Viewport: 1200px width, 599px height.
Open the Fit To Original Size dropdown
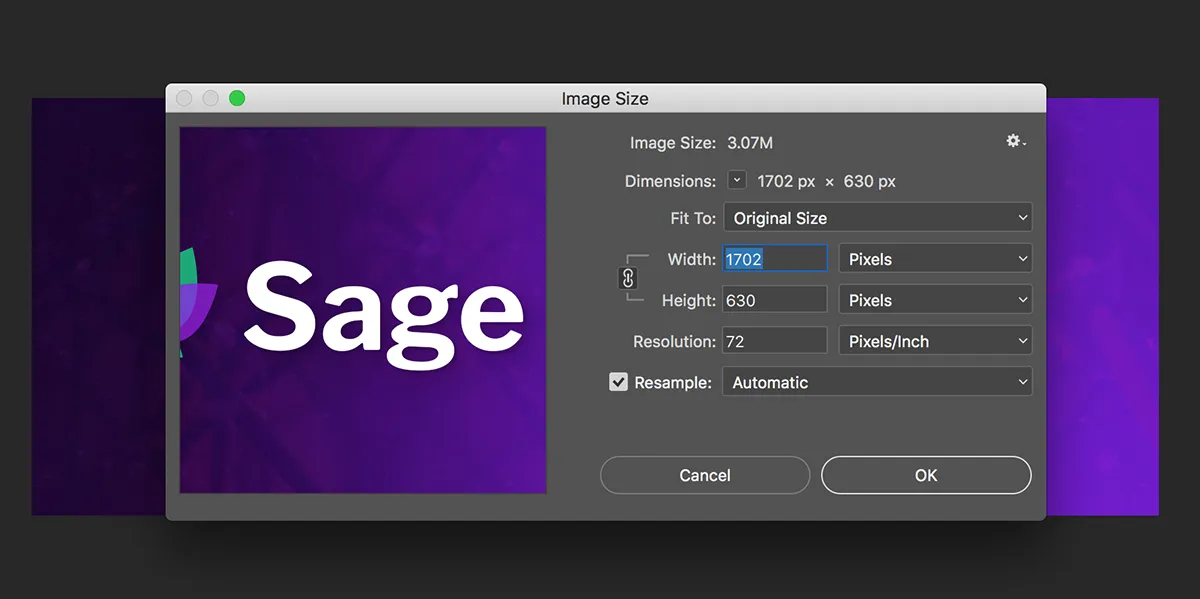pyautogui.click(x=877, y=217)
